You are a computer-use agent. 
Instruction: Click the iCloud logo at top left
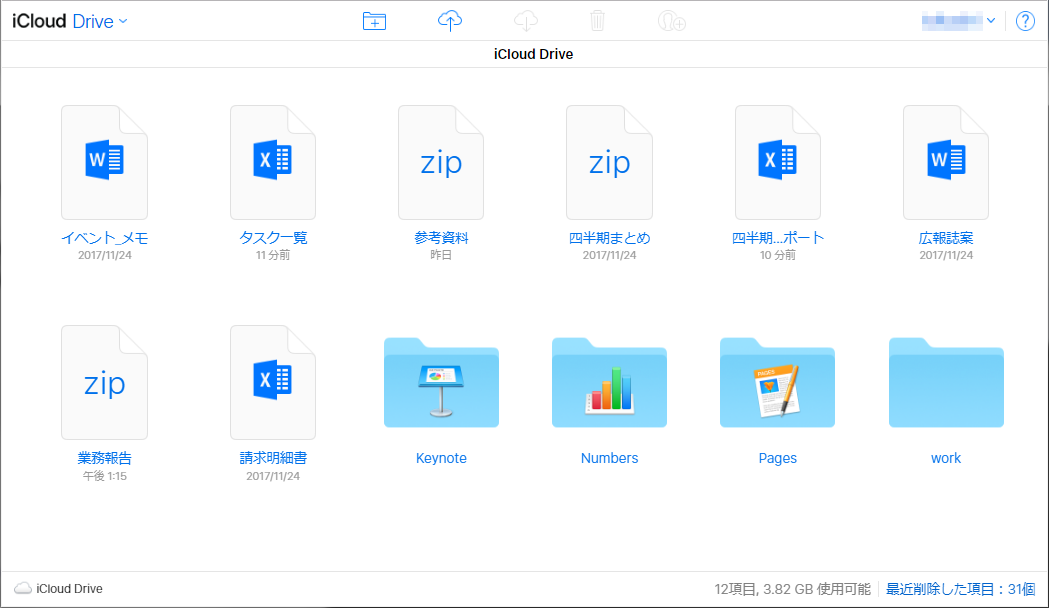pos(37,20)
